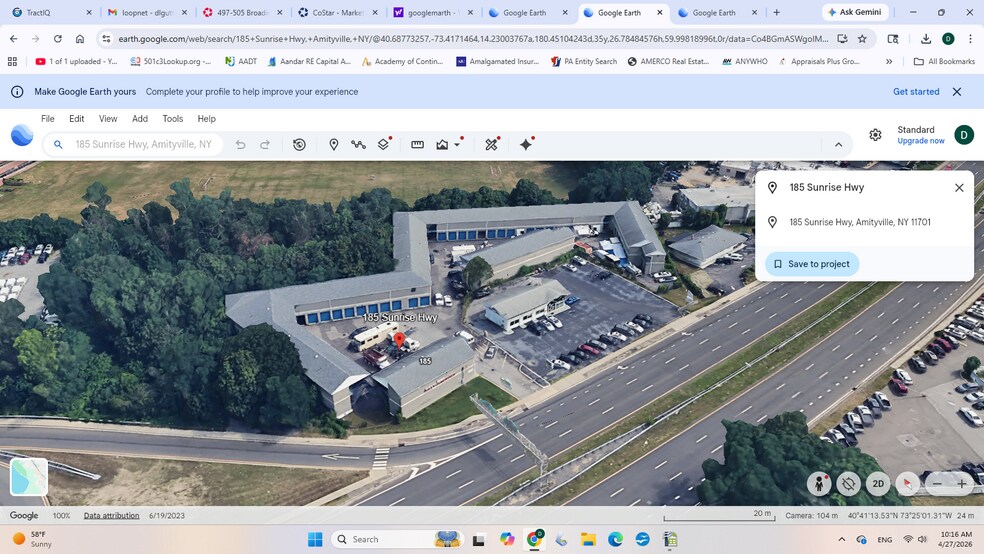The image size is (984, 554).
Task: Open the Add menu
Action: [x=140, y=119]
